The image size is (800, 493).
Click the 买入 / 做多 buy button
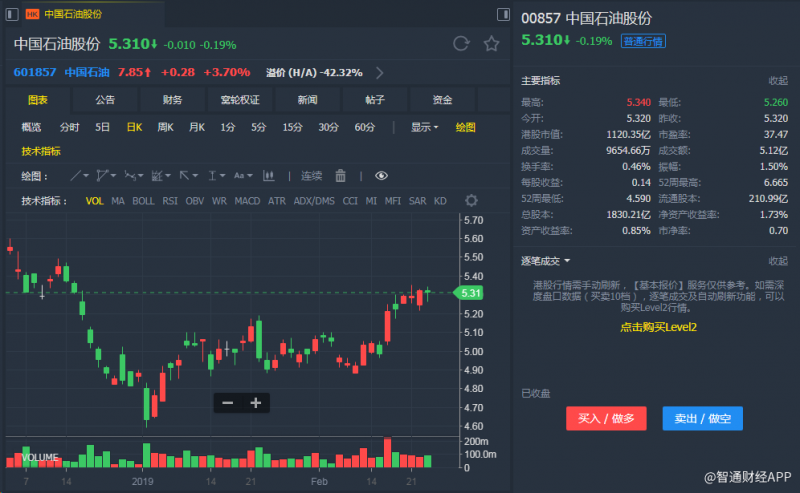point(606,418)
